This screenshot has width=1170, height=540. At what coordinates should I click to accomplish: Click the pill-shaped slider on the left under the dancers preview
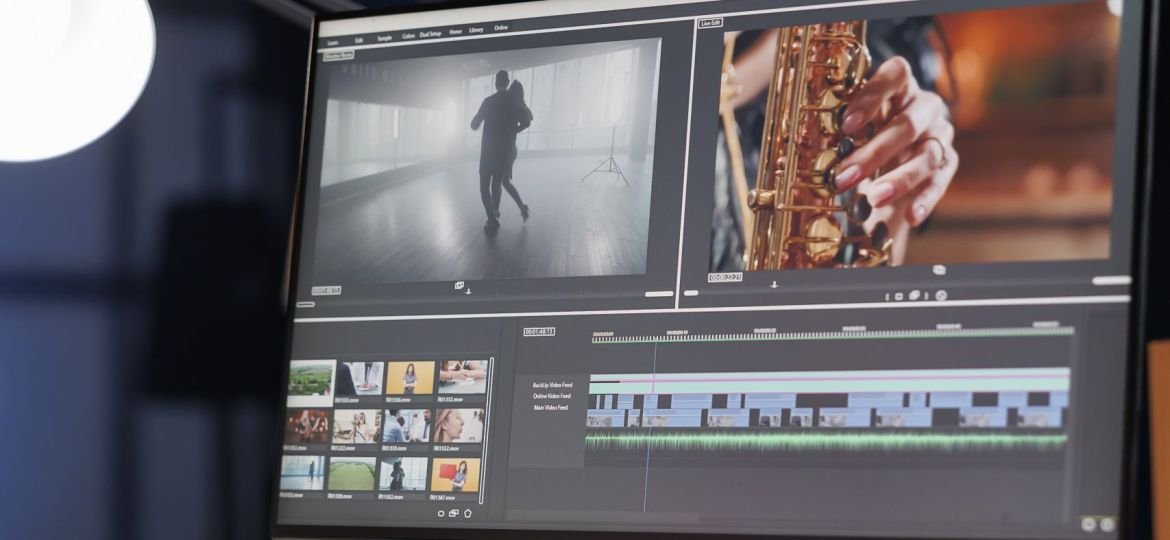pos(305,304)
